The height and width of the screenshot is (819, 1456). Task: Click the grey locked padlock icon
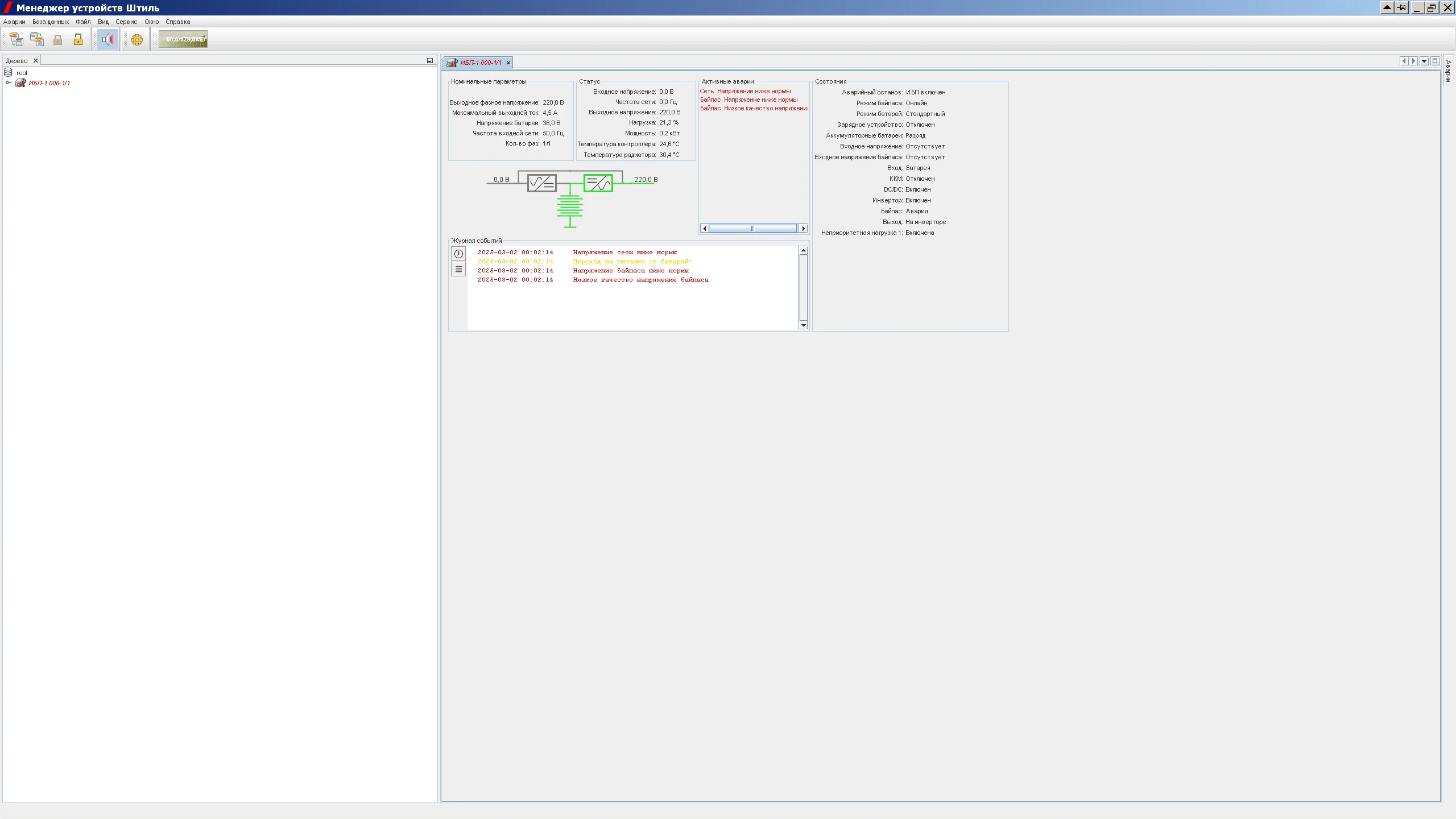(57, 39)
